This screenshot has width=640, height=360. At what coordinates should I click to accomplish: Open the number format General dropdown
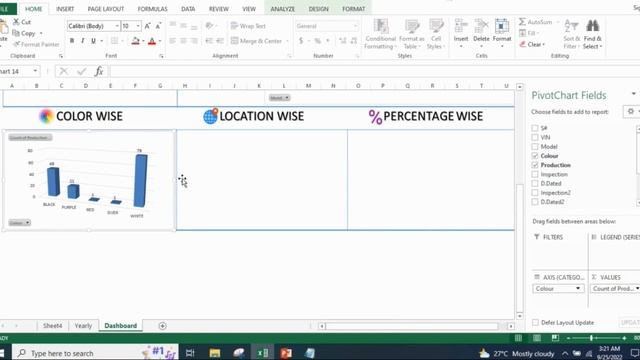click(x=355, y=26)
